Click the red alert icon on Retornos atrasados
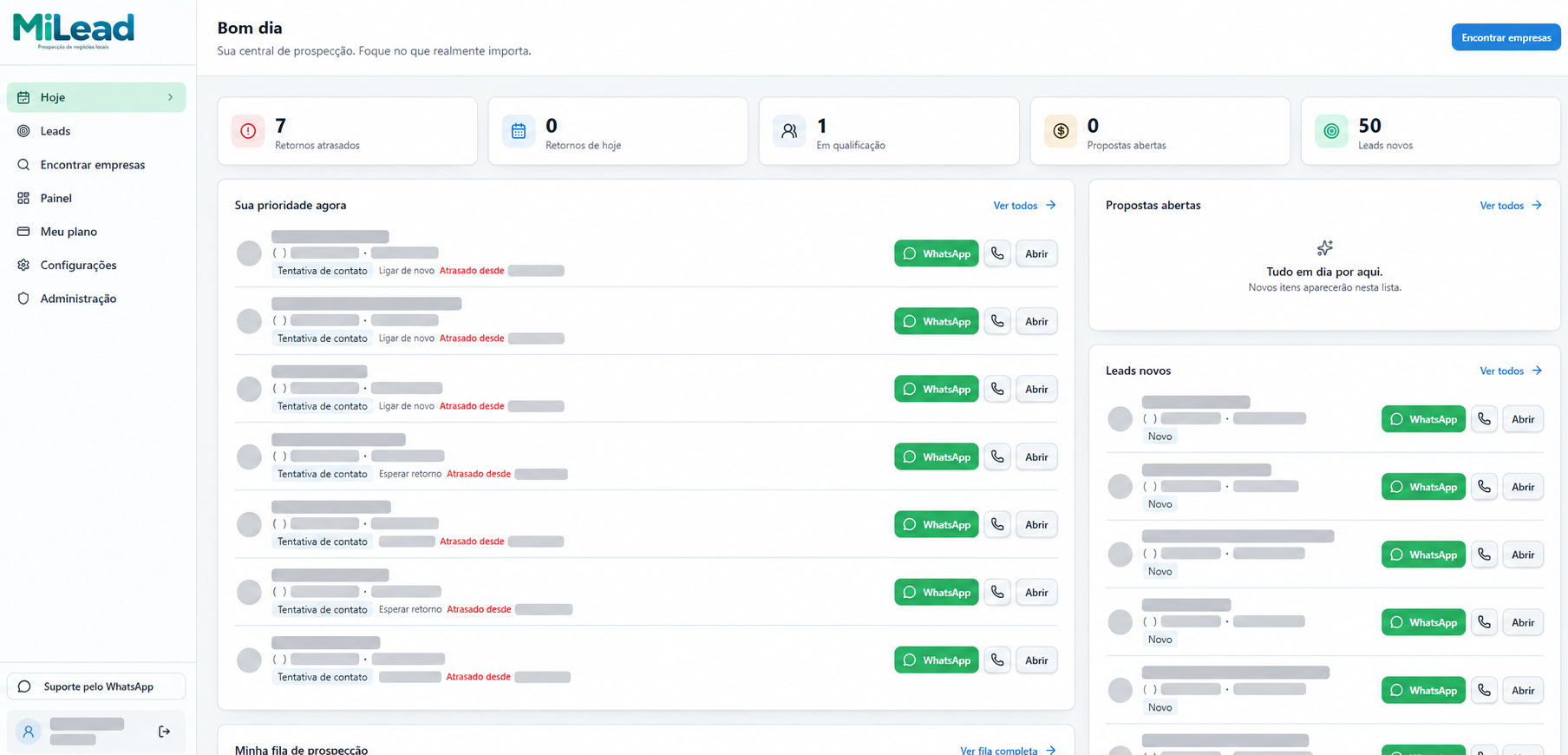The width and height of the screenshot is (1568, 755). pyautogui.click(x=248, y=131)
